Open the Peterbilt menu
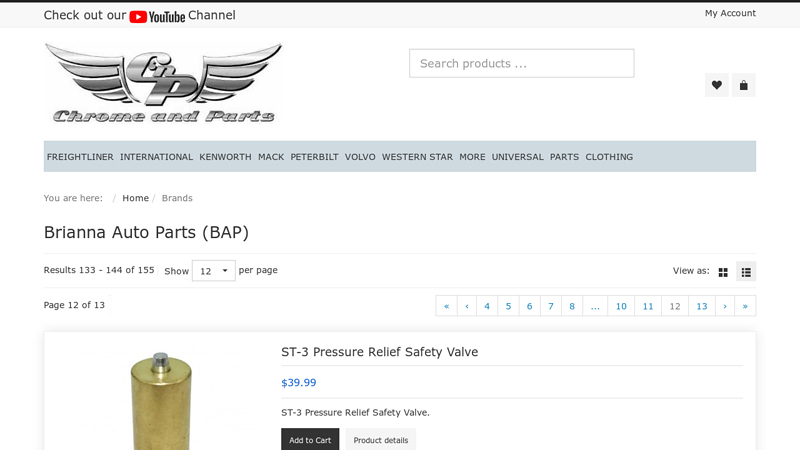 [314, 157]
